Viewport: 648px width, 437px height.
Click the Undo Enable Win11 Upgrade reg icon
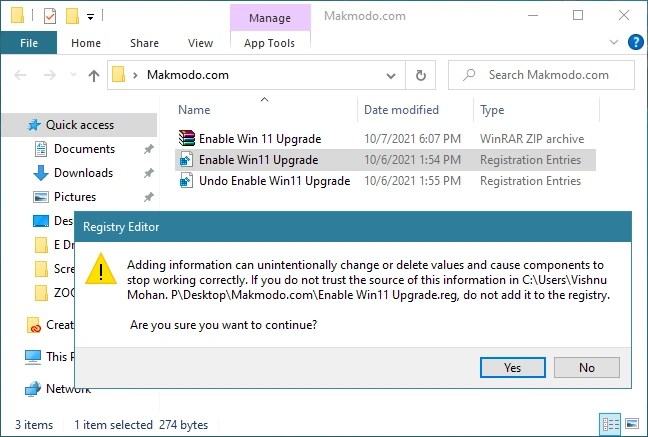coord(186,181)
